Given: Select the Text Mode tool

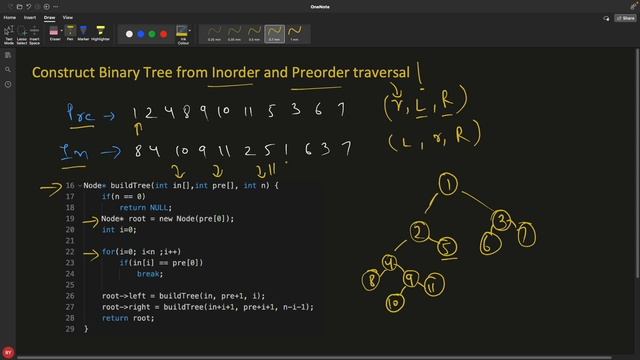Looking at the screenshot, I should point(9,35).
